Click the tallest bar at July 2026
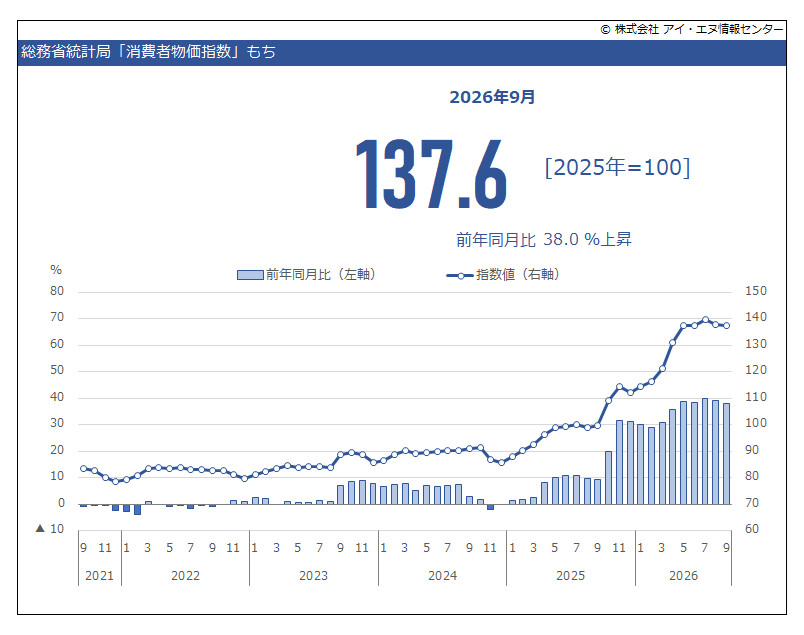This screenshot has width=804, height=635. click(705, 451)
